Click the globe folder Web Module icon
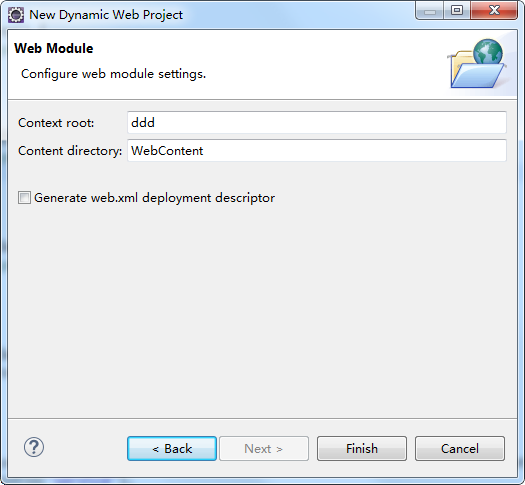This screenshot has height=485, width=525. [x=477, y=64]
